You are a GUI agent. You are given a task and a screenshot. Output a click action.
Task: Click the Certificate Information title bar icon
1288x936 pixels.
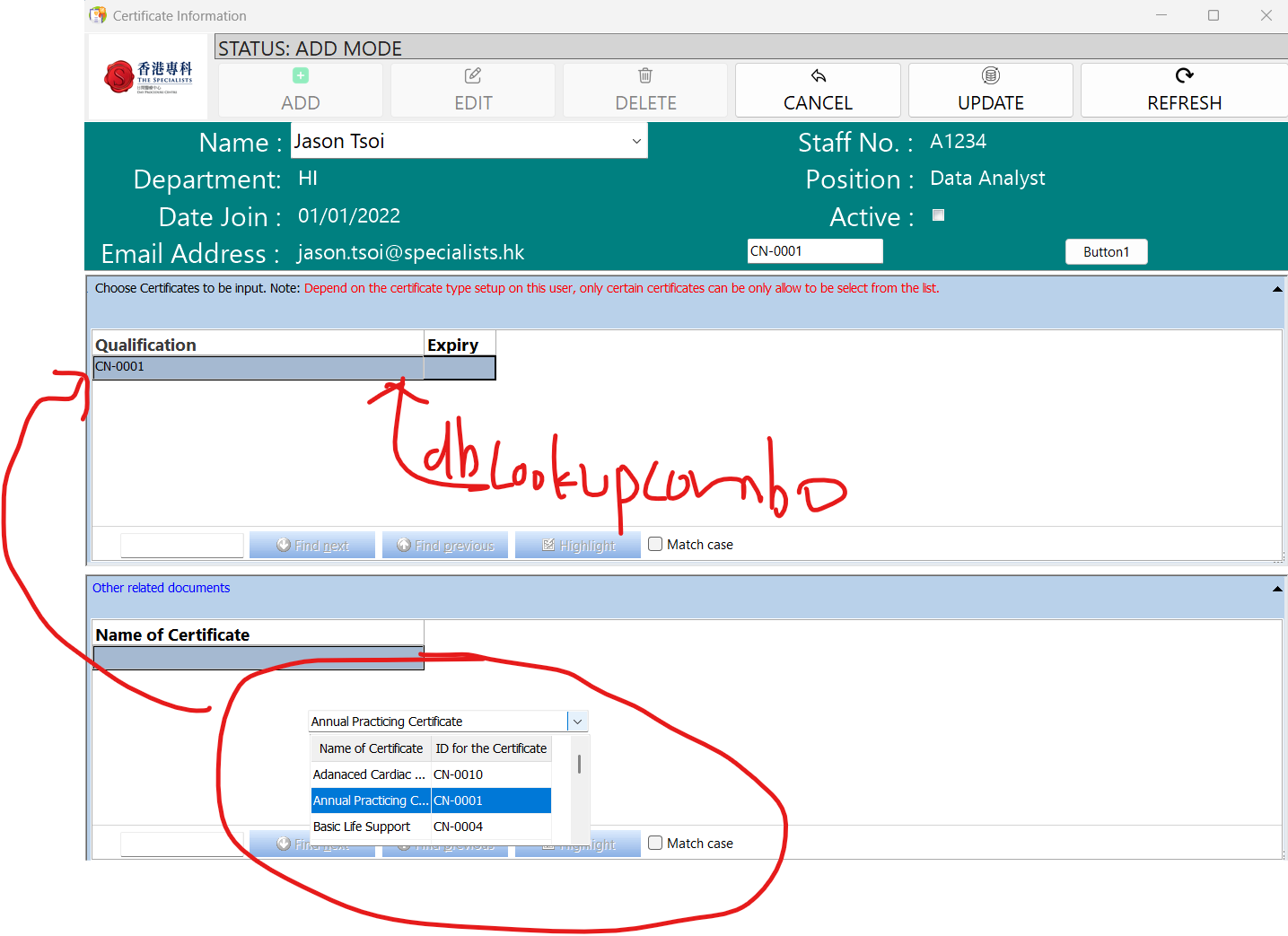tap(98, 15)
